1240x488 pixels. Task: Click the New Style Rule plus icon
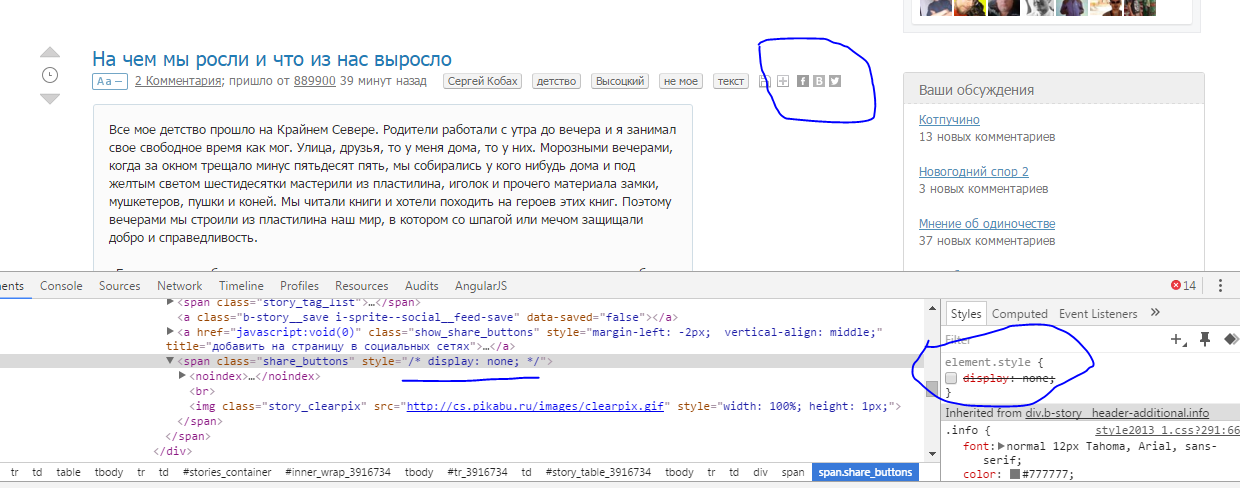[1177, 340]
